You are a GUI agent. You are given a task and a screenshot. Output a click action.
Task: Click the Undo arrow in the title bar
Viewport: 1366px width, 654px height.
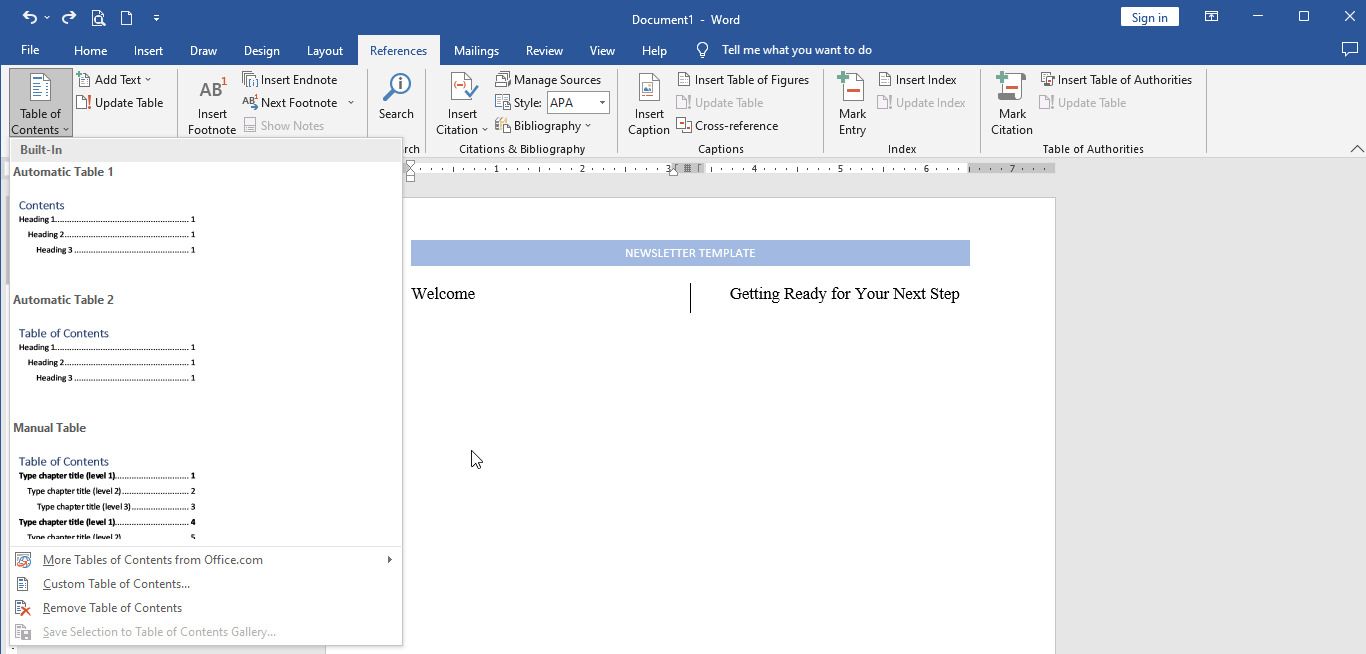(30, 17)
